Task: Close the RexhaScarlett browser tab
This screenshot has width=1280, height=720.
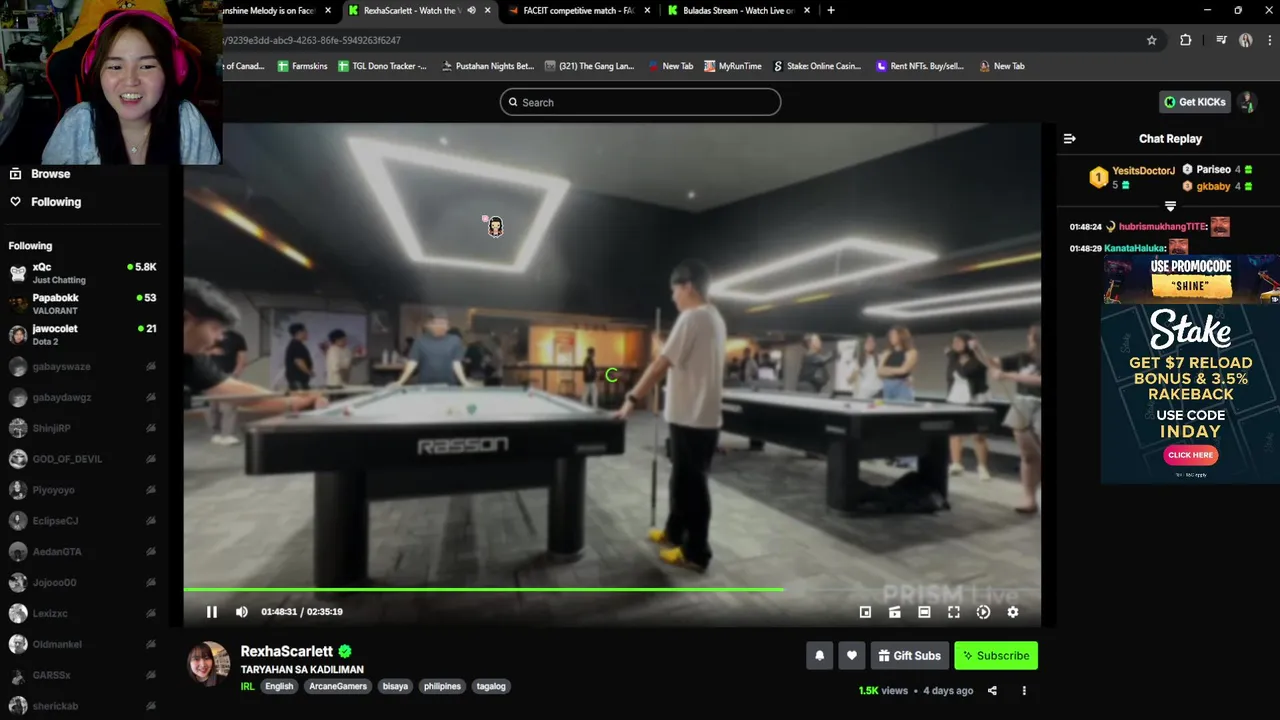Action: click(488, 10)
